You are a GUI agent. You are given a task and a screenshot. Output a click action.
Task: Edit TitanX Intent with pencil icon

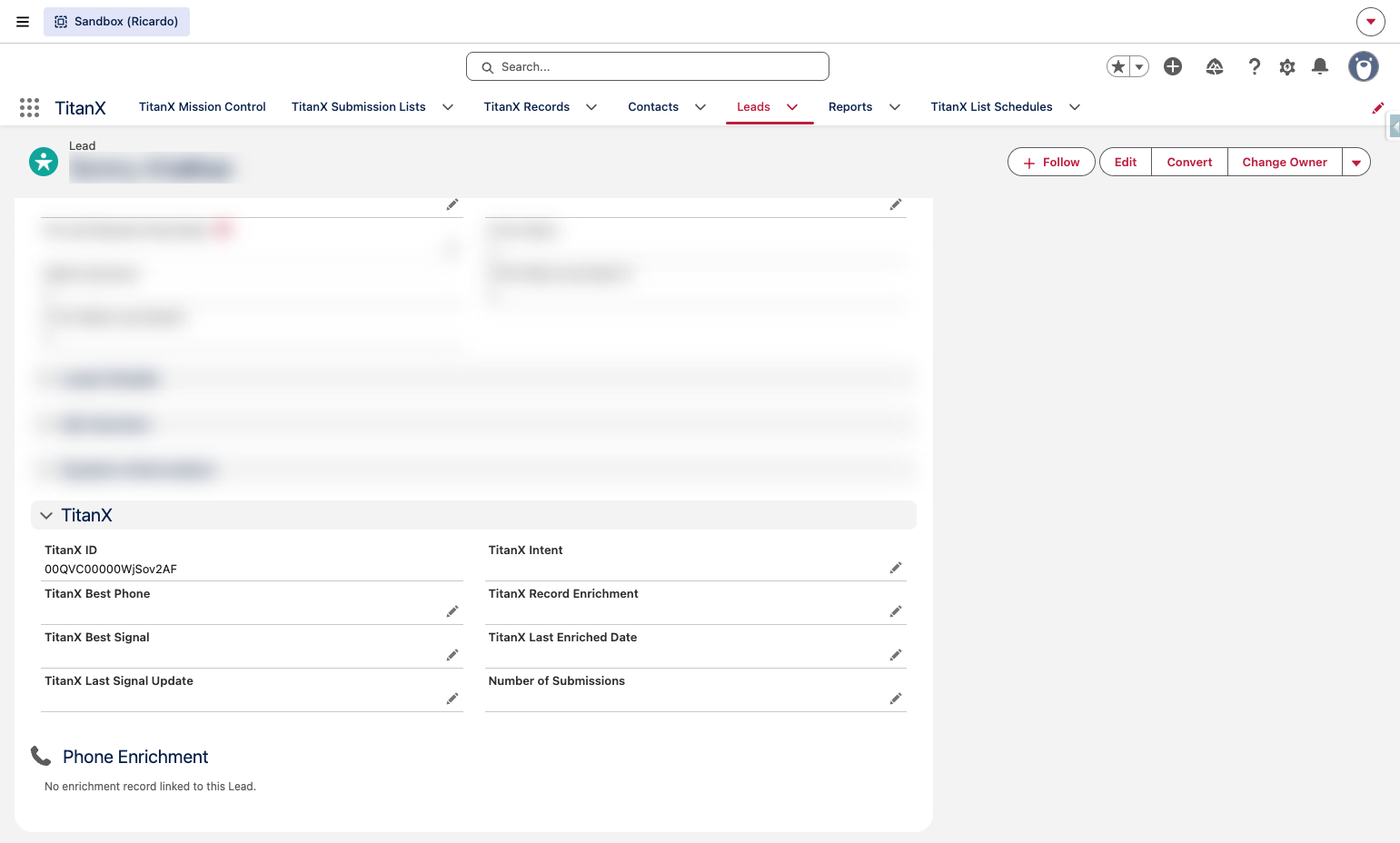[896, 568]
